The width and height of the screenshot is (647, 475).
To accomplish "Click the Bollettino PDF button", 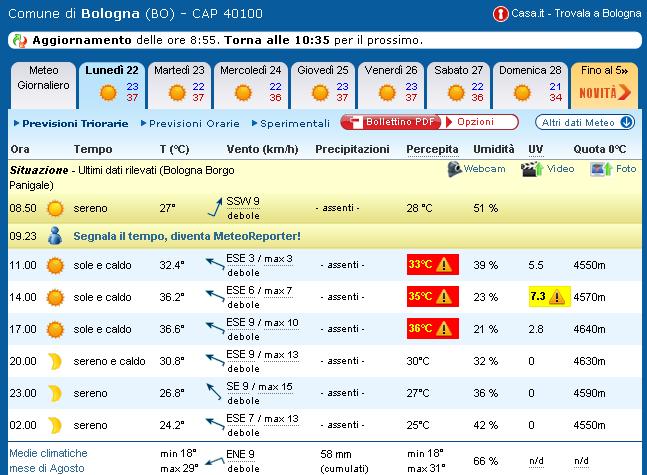I will [x=391, y=122].
